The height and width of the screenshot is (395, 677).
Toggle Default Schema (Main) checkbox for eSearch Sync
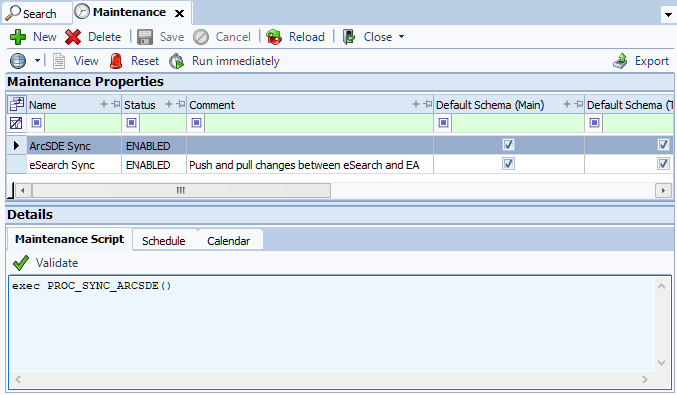pyautogui.click(x=509, y=164)
